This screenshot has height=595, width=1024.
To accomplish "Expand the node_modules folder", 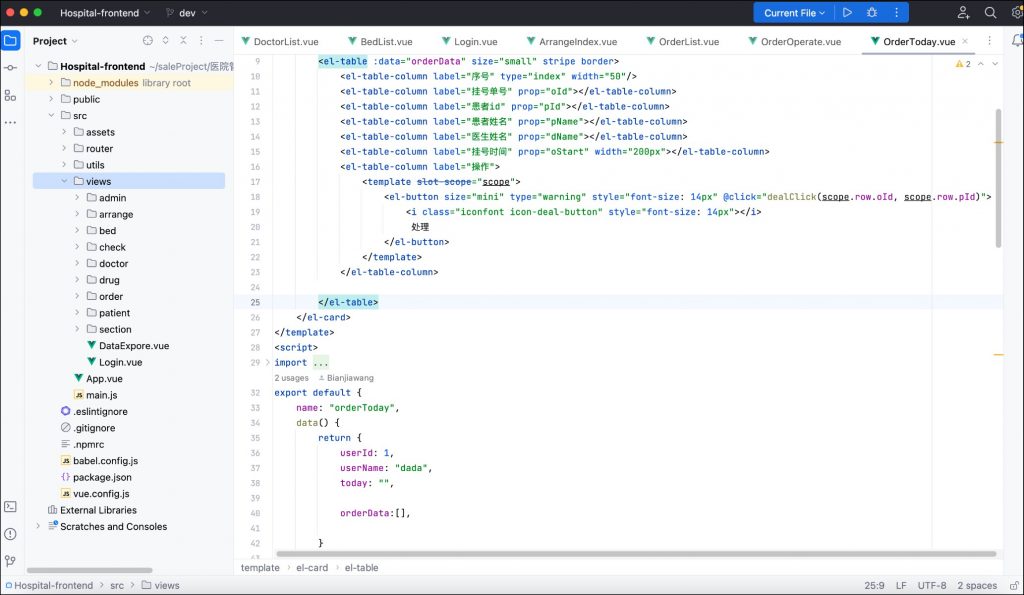I will (51, 83).
